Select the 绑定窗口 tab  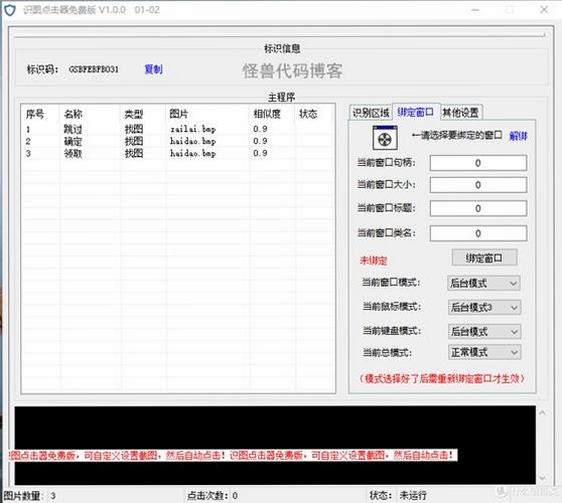click(415, 112)
